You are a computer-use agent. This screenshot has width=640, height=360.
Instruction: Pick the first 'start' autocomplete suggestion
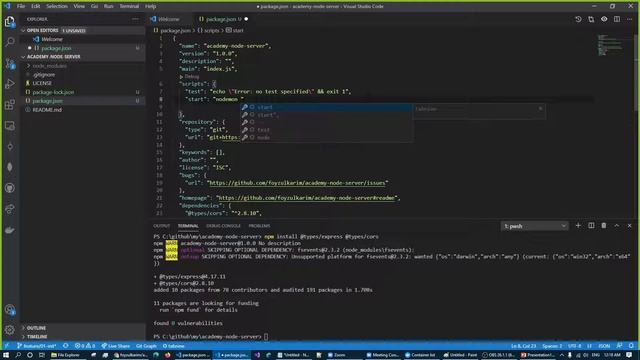tap(326, 107)
